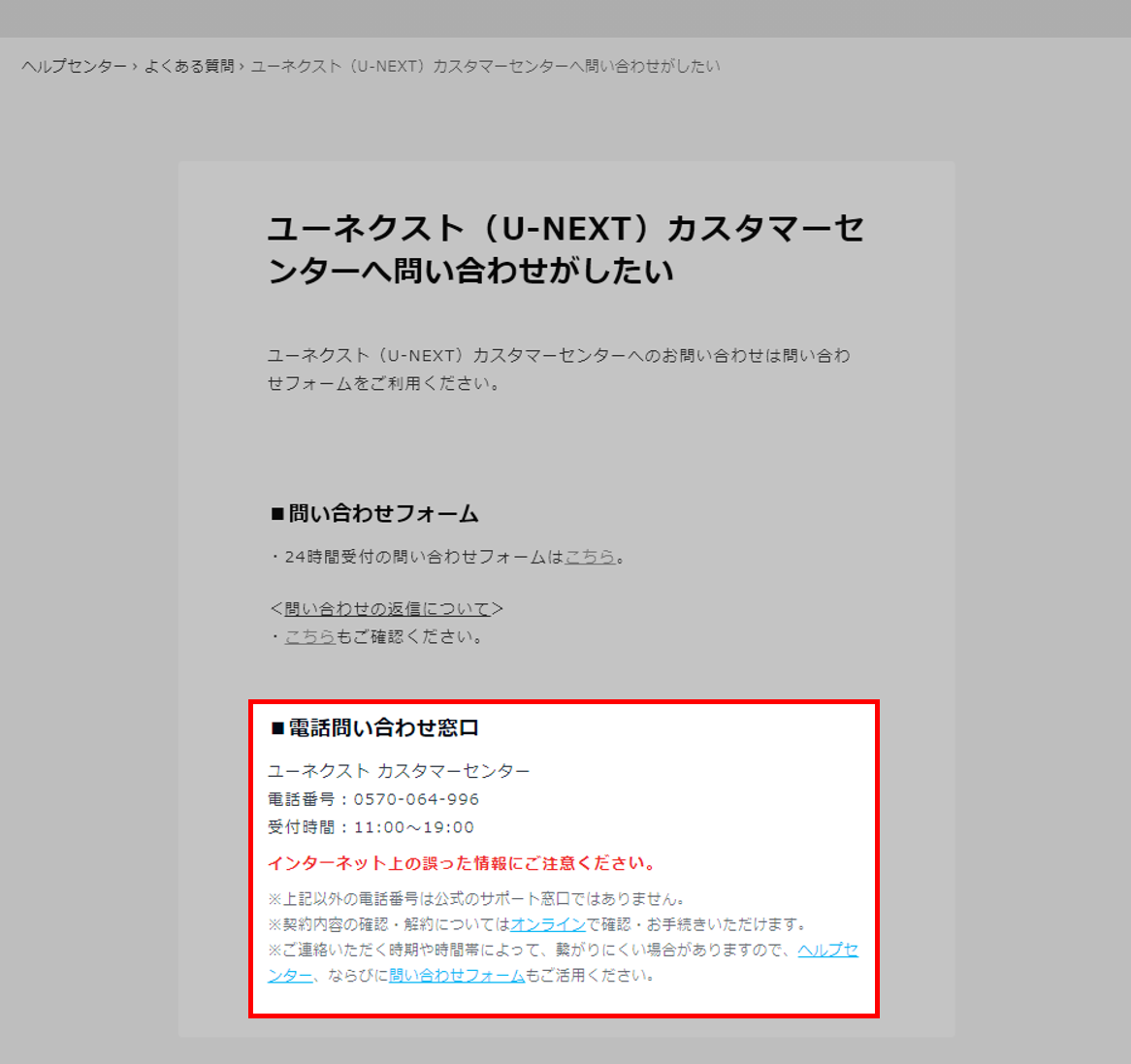
Task: Click the こちら link before もご確認ください
Action: click(x=310, y=636)
